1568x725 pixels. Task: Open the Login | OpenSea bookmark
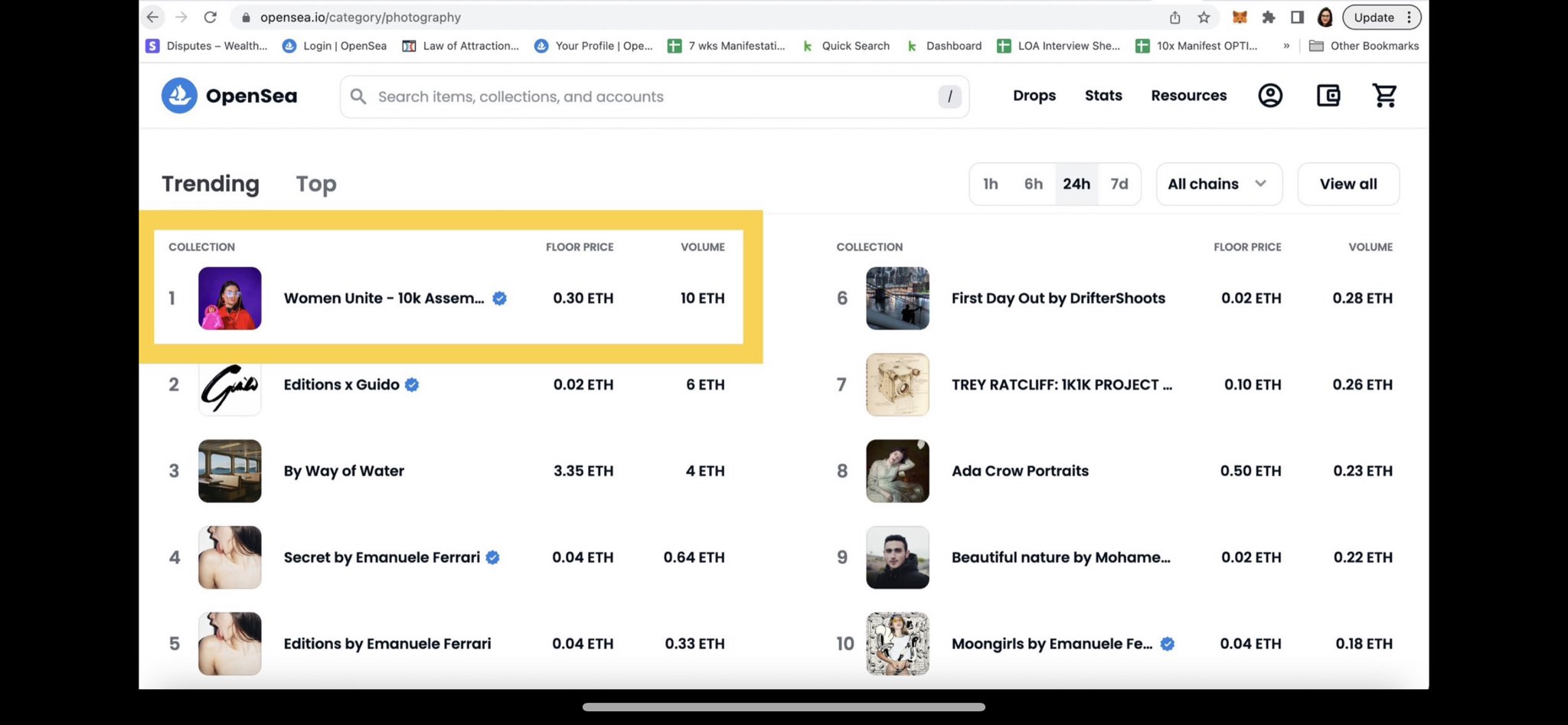coord(335,46)
